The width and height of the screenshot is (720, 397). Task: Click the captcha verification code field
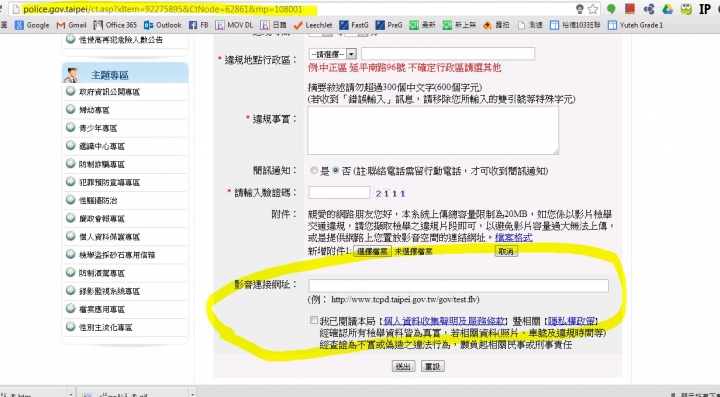coord(339,193)
